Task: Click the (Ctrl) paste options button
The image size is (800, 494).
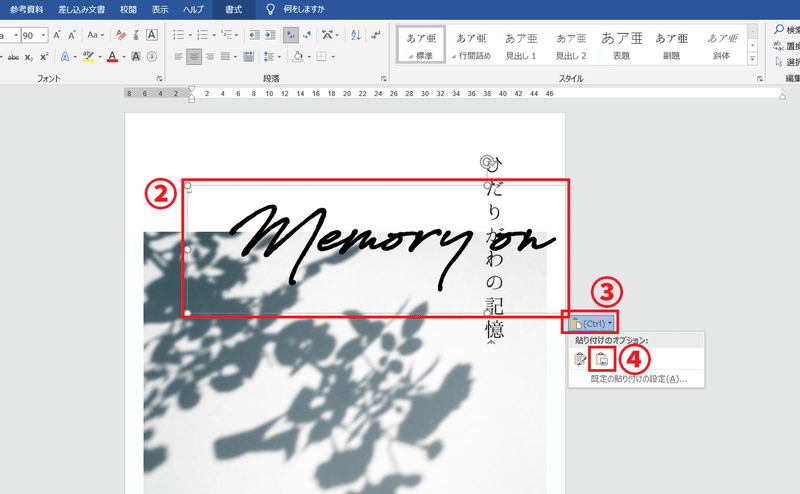Action: click(591, 323)
